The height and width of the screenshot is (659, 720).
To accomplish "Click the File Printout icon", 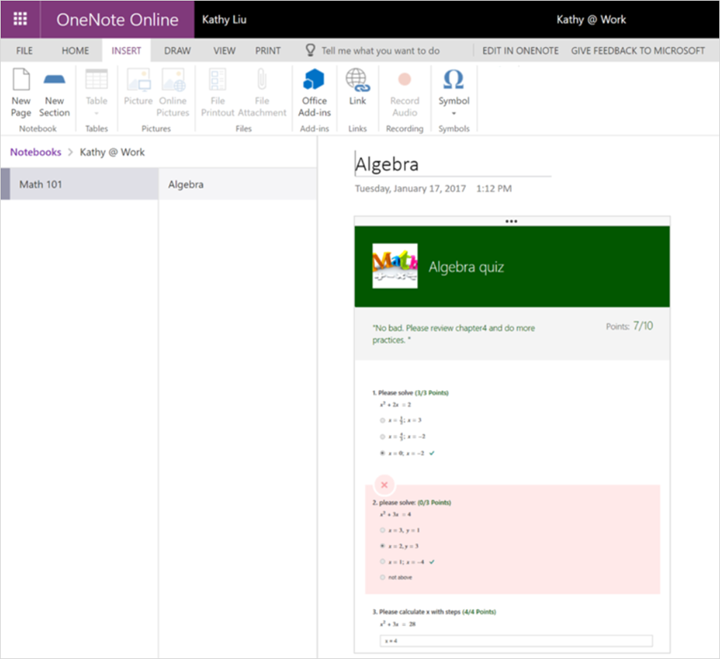I will click(x=218, y=79).
